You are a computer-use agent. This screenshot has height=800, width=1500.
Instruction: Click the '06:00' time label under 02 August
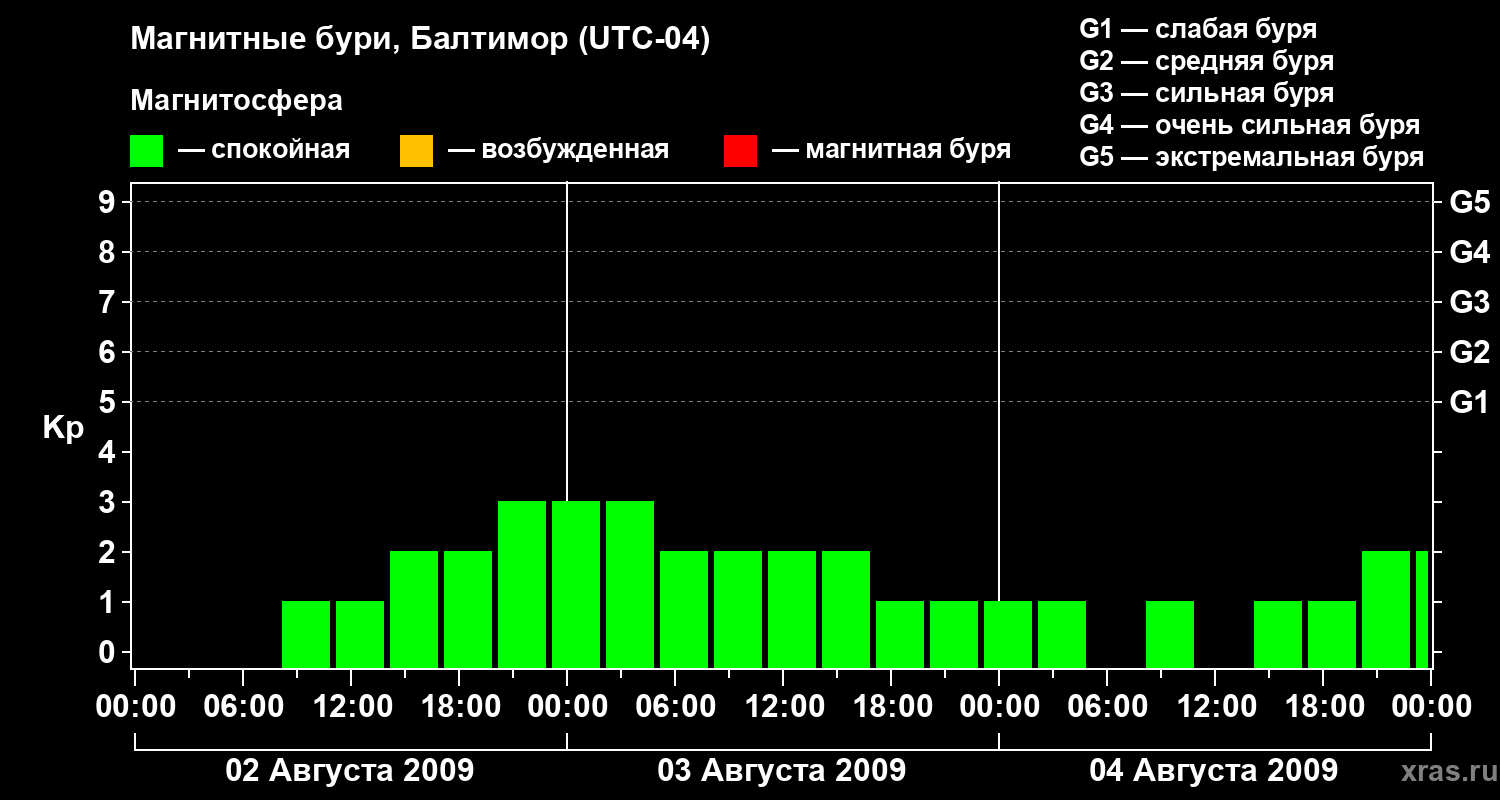point(243,707)
